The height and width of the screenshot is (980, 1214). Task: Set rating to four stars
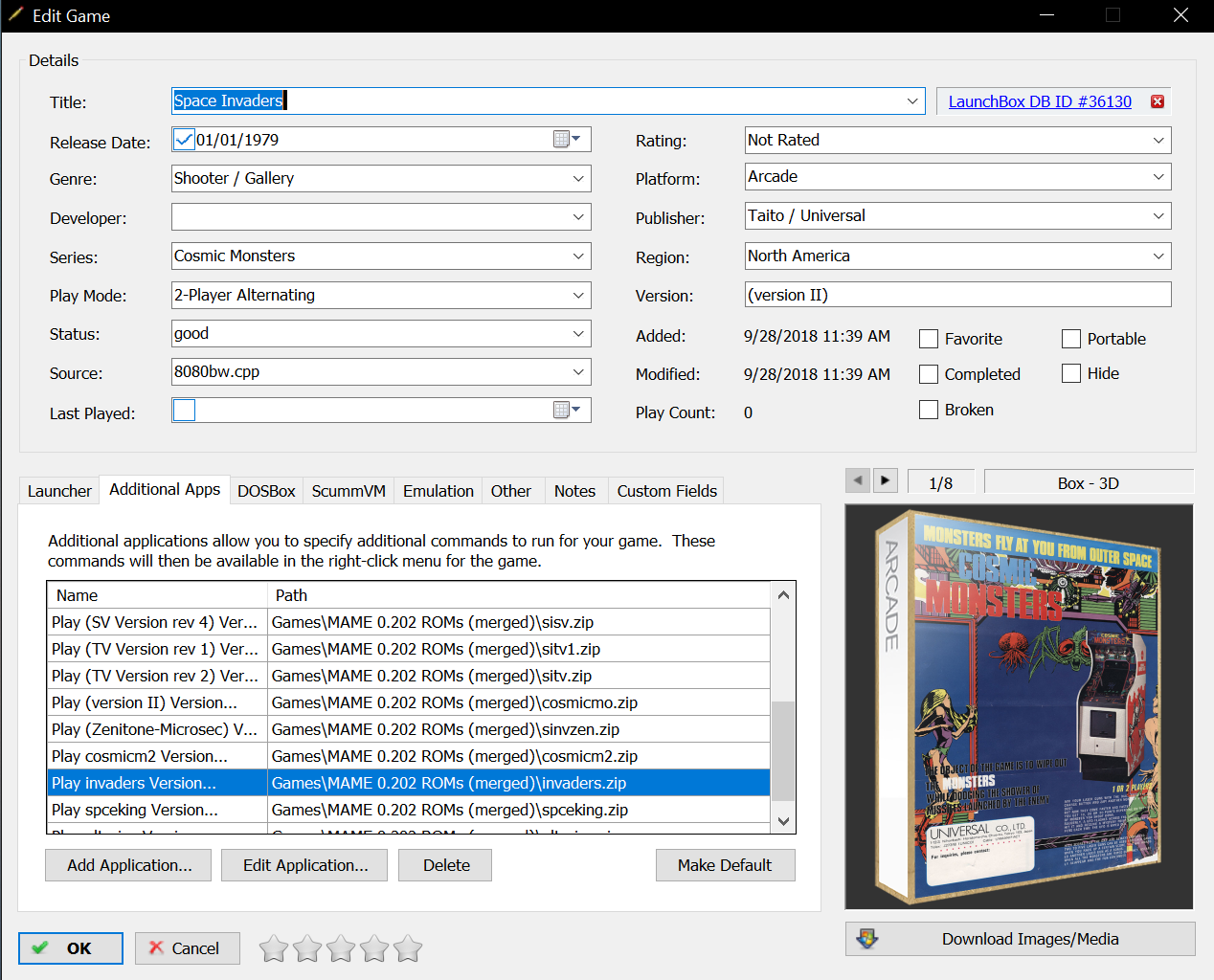point(374,948)
